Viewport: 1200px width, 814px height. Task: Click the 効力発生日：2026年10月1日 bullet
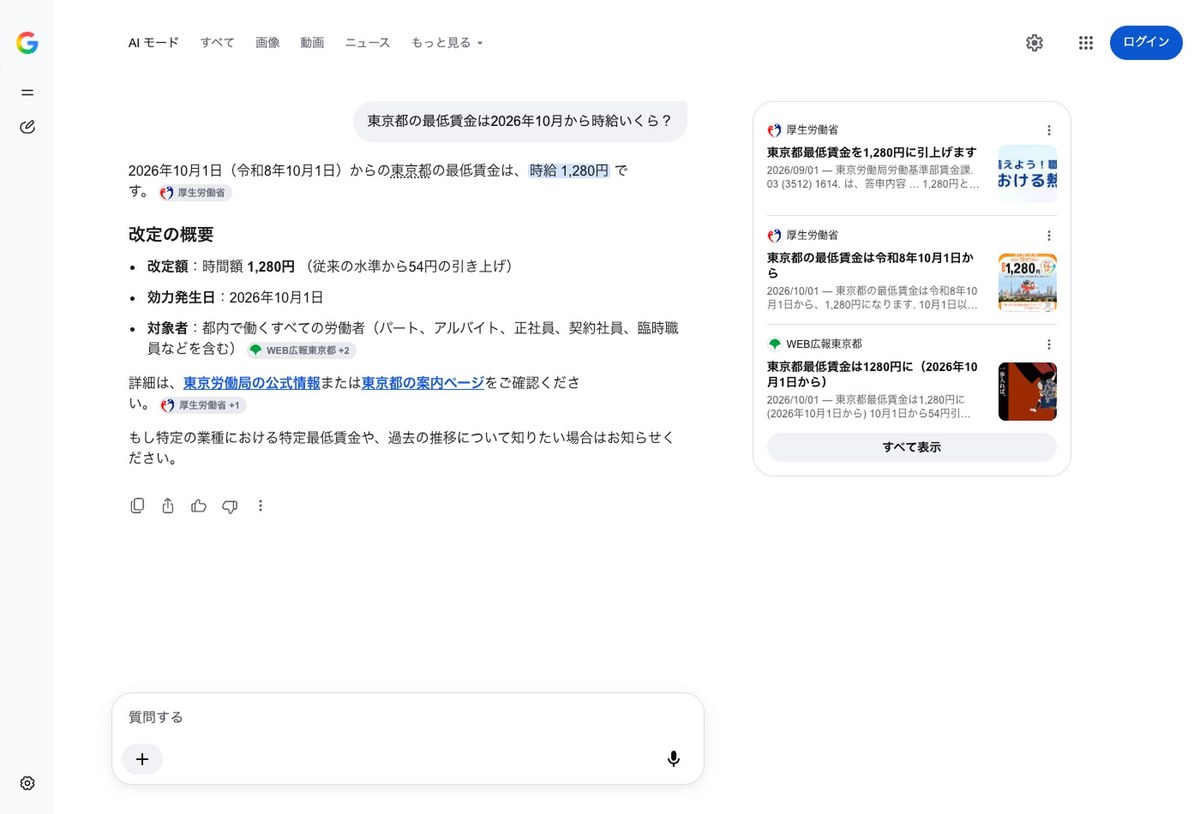[235, 297]
